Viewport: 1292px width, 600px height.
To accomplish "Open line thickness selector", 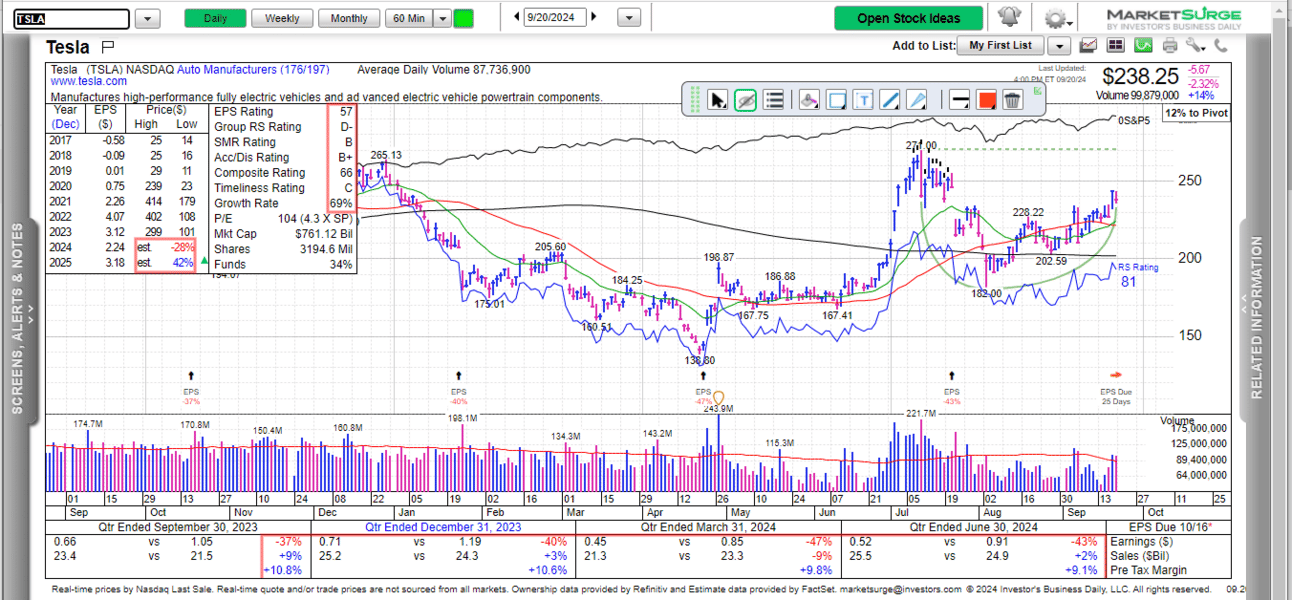I will click(x=959, y=100).
